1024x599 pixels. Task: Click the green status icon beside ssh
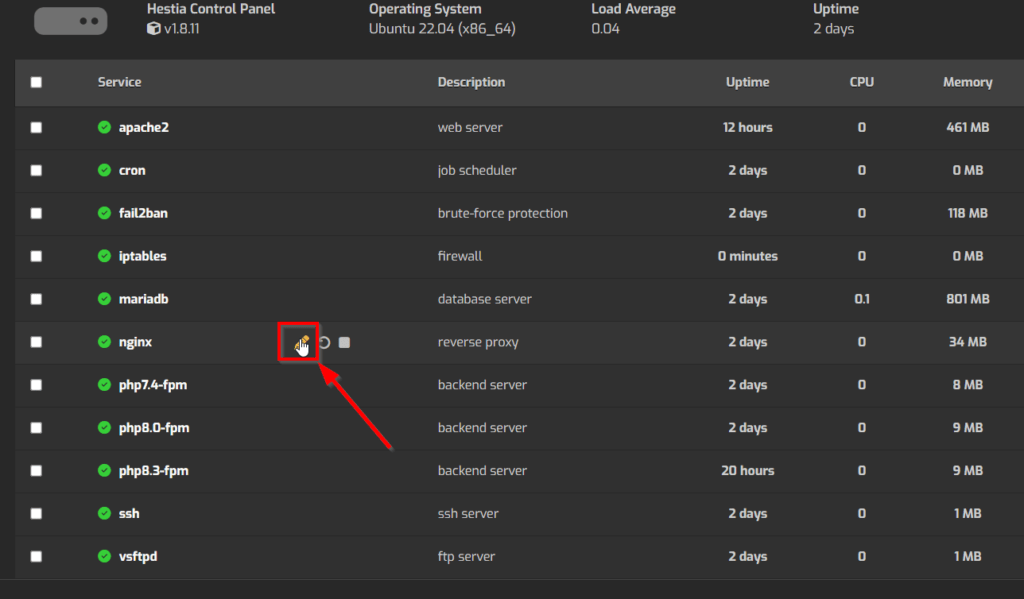click(x=104, y=513)
